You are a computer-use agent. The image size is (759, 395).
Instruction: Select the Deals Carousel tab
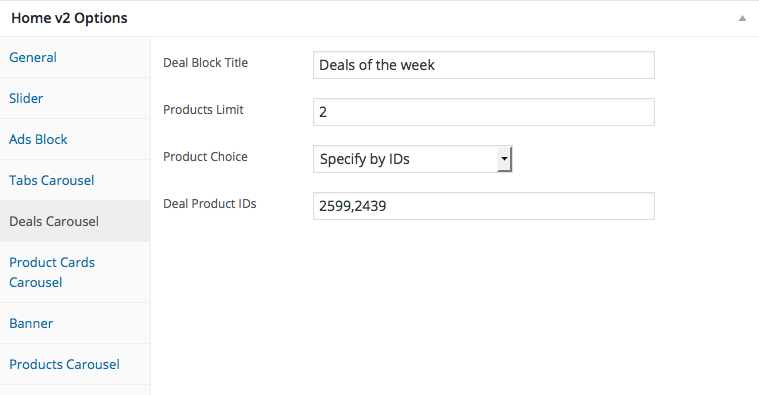[54, 221]
